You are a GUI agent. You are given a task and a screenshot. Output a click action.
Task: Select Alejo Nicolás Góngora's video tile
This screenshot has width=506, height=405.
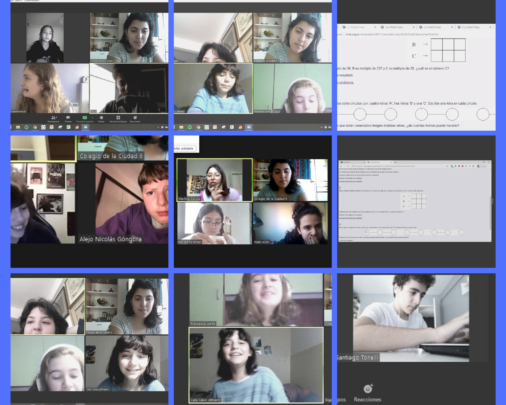click(x=123, y=203)
